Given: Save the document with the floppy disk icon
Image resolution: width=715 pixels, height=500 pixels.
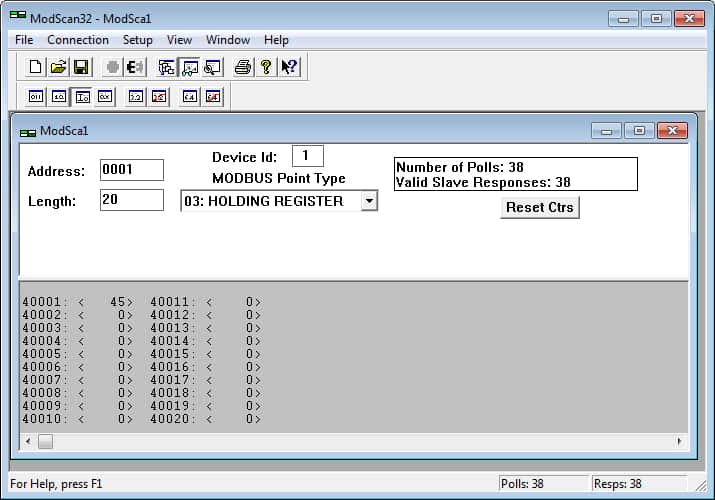Looking at the screenshot, I should tap(81, 67).
